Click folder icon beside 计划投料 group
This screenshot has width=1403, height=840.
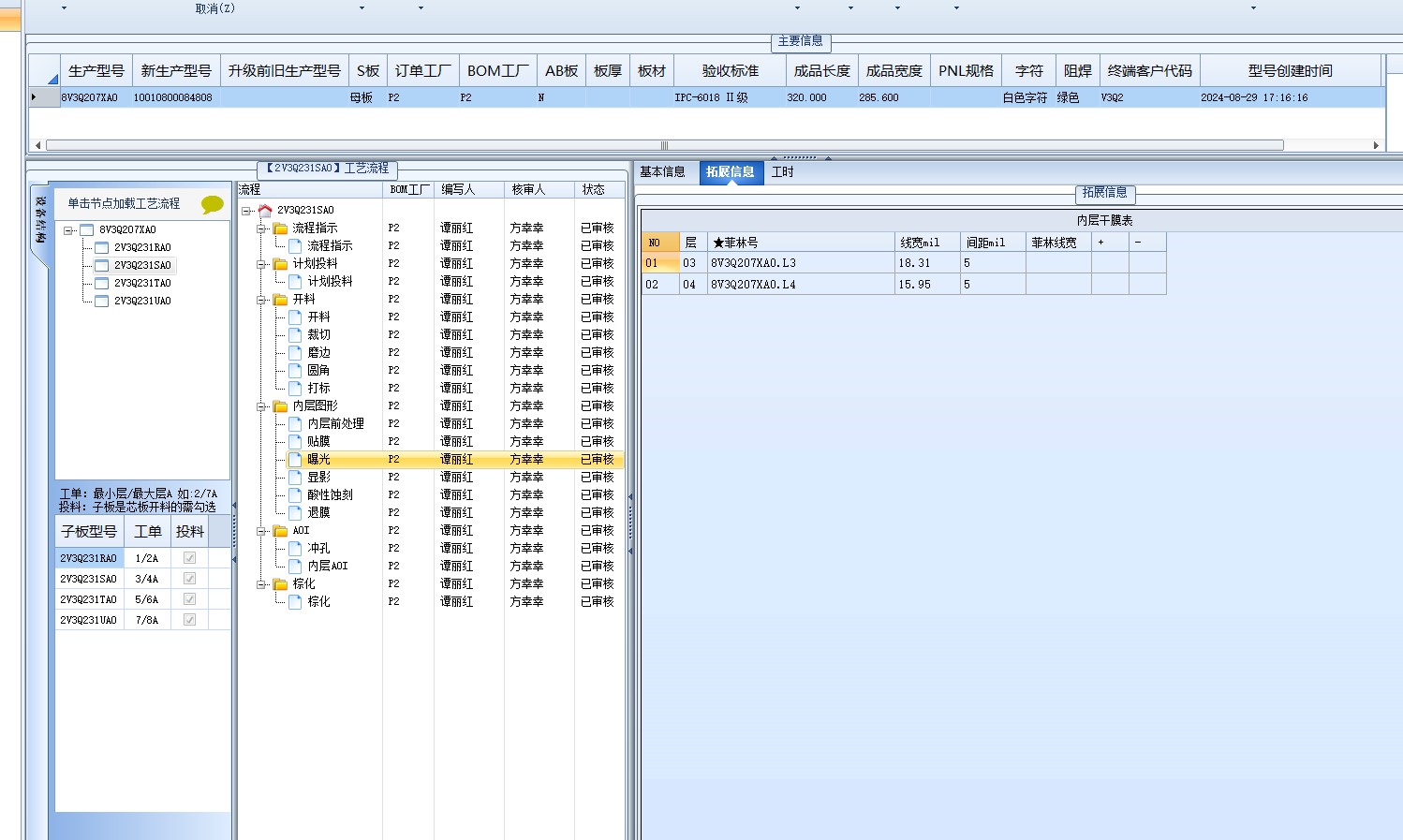(280, 264)
